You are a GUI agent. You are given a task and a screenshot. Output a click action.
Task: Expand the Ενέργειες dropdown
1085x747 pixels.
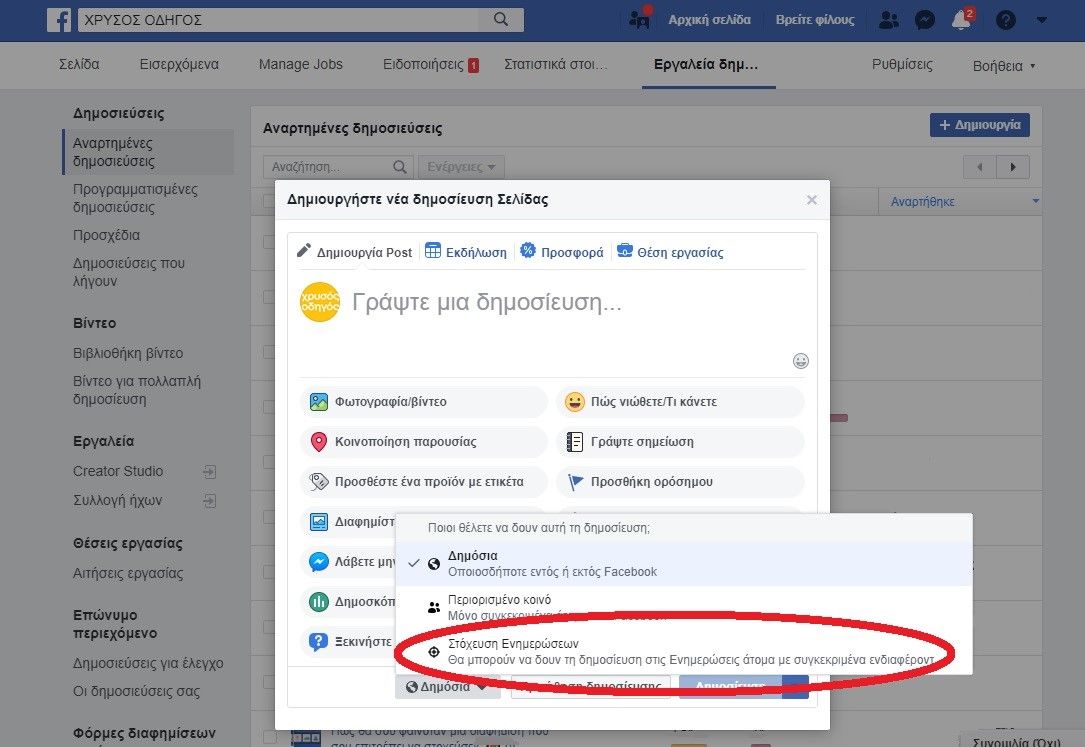point(462,167)
